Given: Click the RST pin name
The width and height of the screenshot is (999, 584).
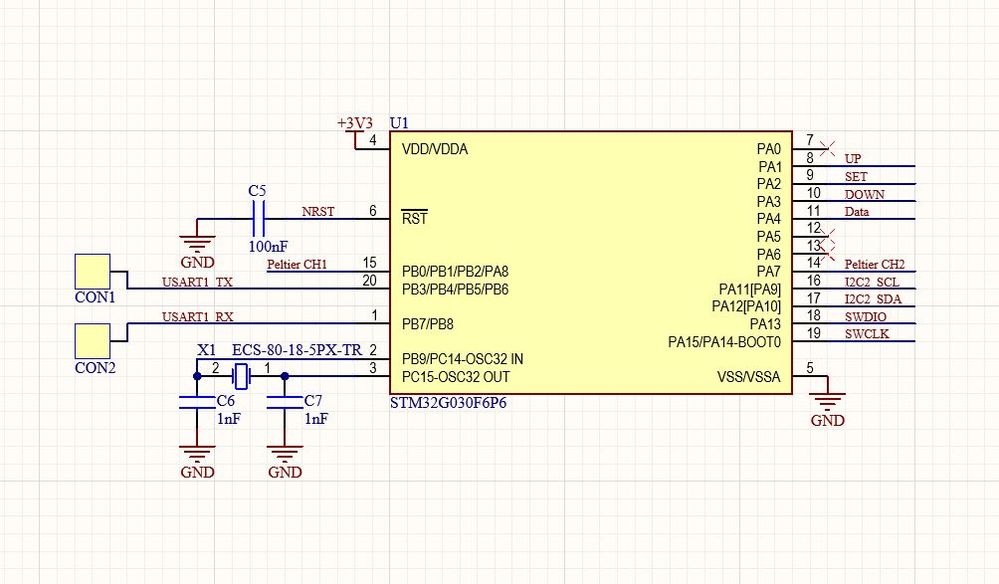Looking at the screenshot, I should pos(415,218).
